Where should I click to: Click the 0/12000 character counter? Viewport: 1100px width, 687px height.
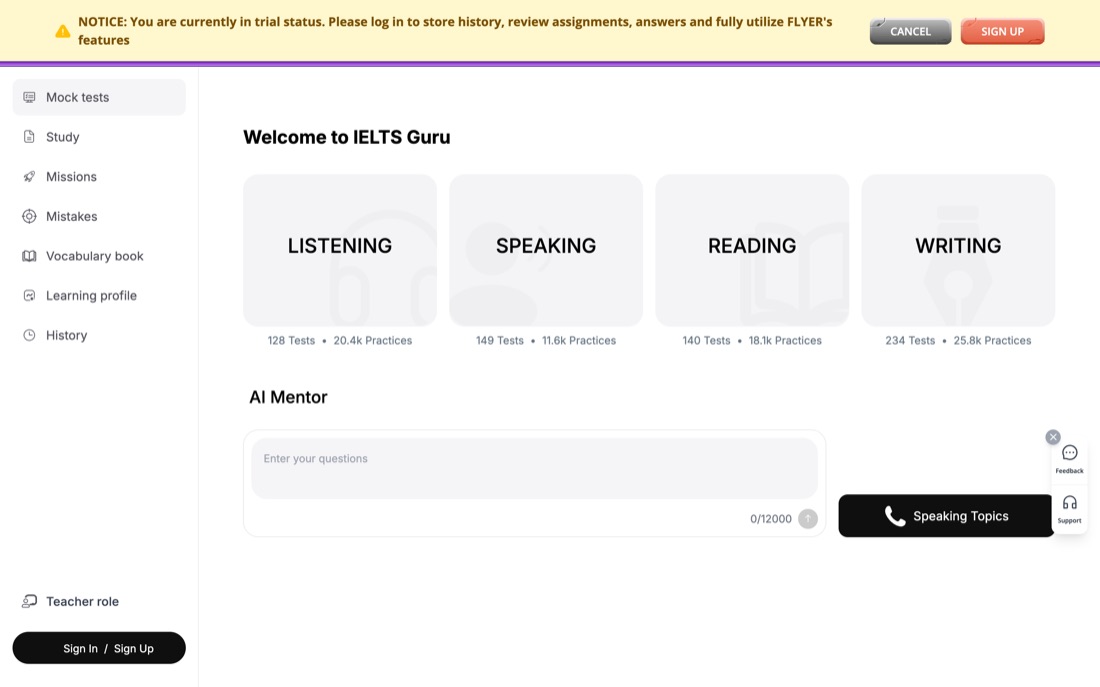point(770,519)
